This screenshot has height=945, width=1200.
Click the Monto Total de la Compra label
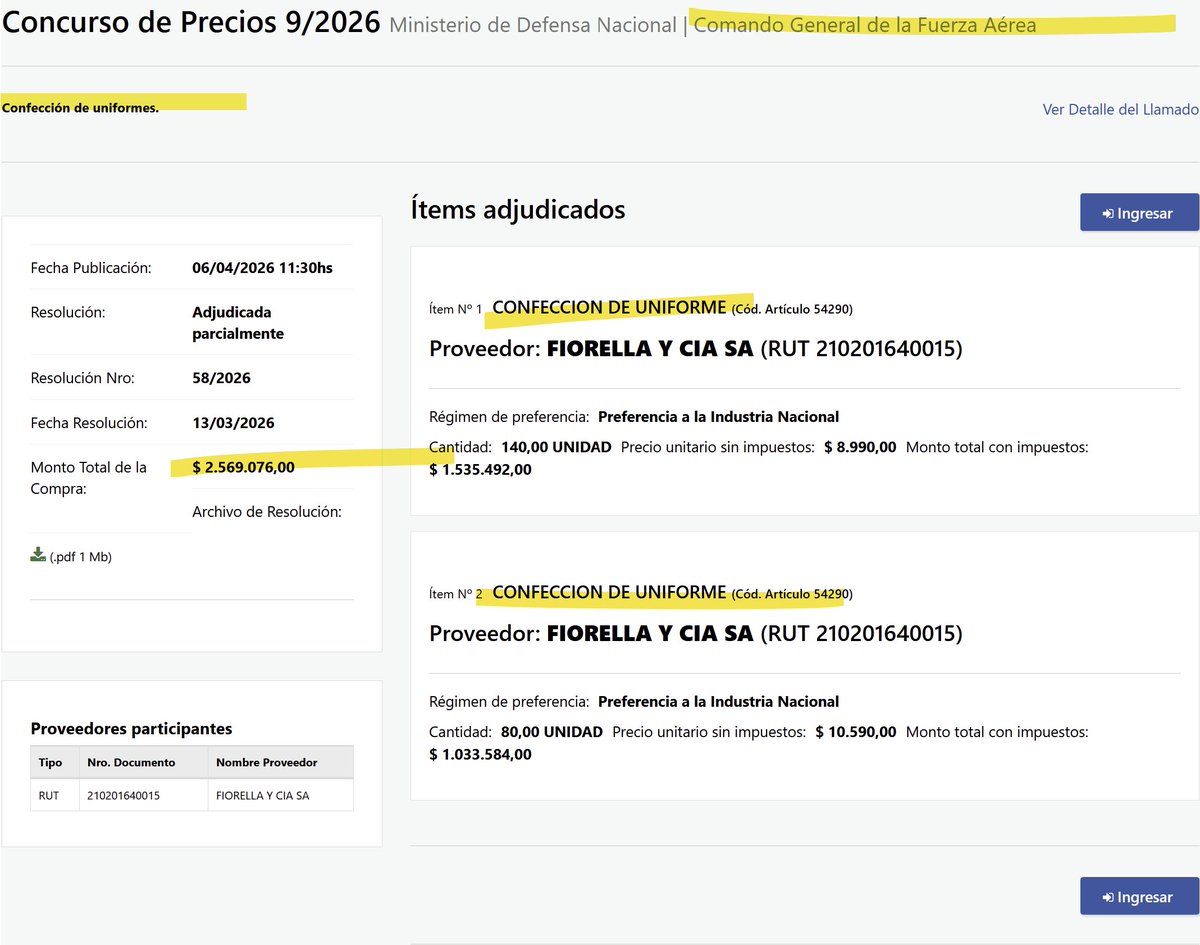89,478
